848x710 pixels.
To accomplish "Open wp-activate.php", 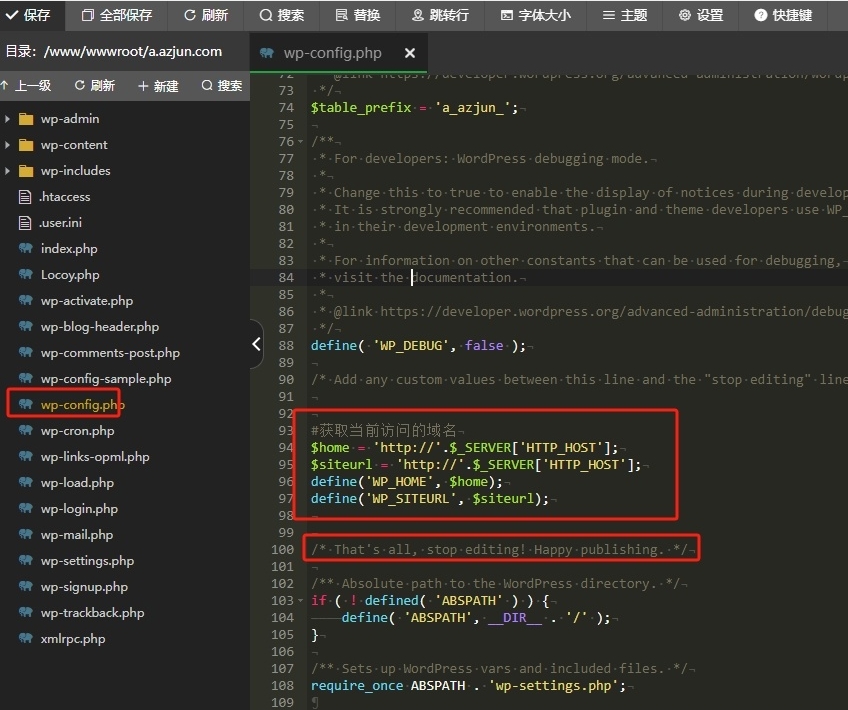I will tap(87, 300).
